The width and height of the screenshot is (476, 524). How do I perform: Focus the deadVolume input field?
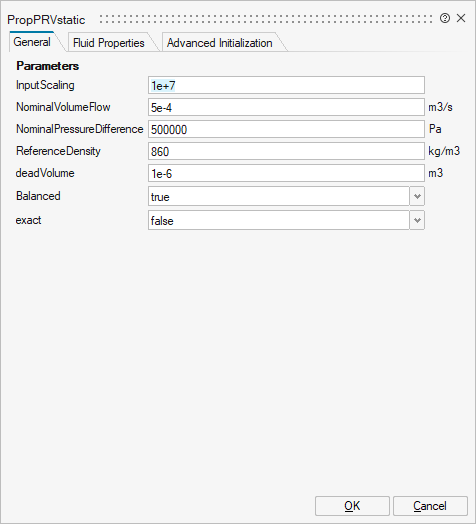tap(286, 173)
